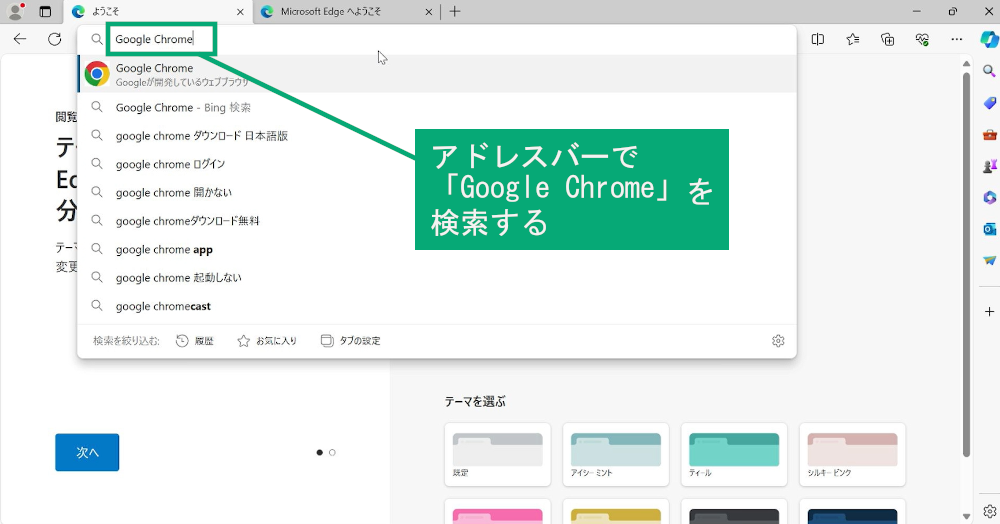This screenshot has height=524, width=1000.
Task: Select the first page indicator dot
Action: click(x=320, y=453)
